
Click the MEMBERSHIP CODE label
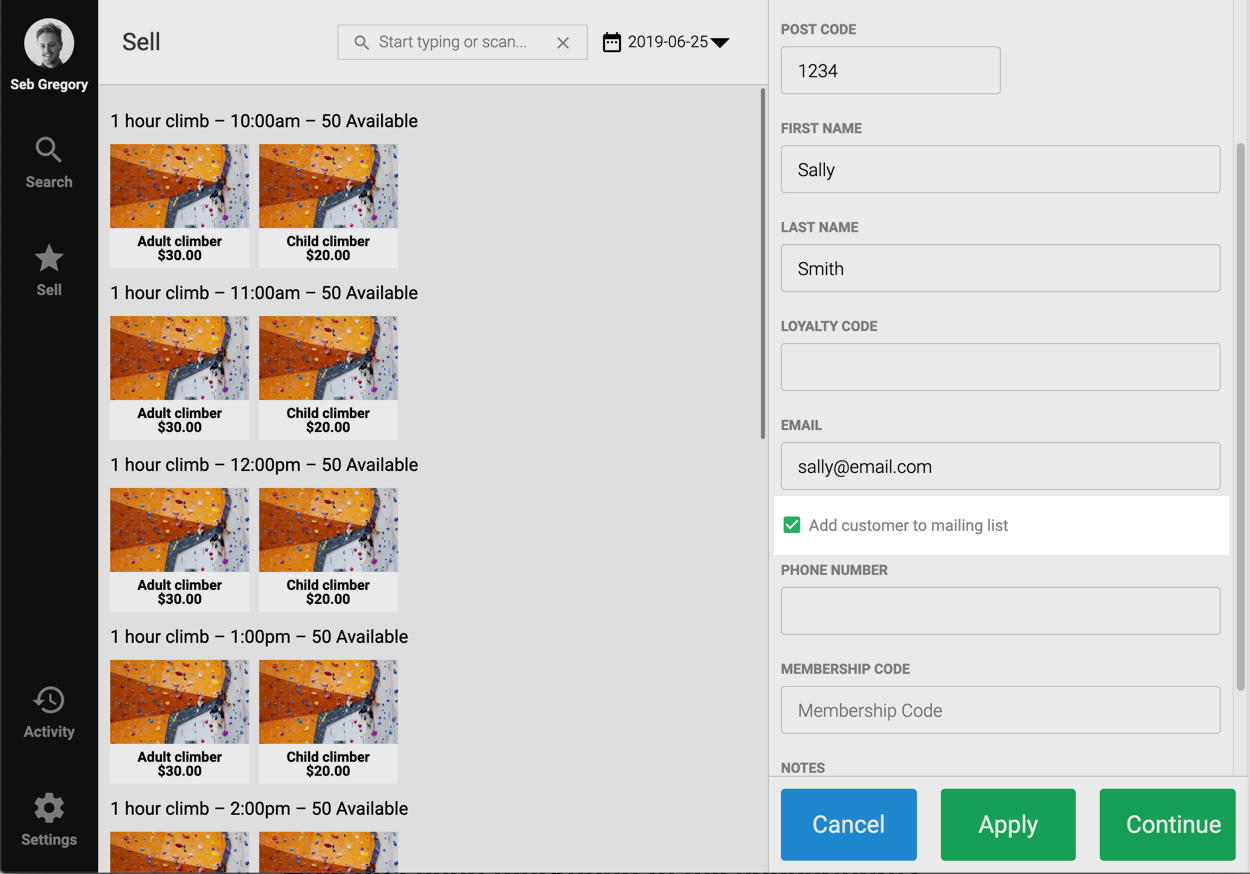pos(845,669)
